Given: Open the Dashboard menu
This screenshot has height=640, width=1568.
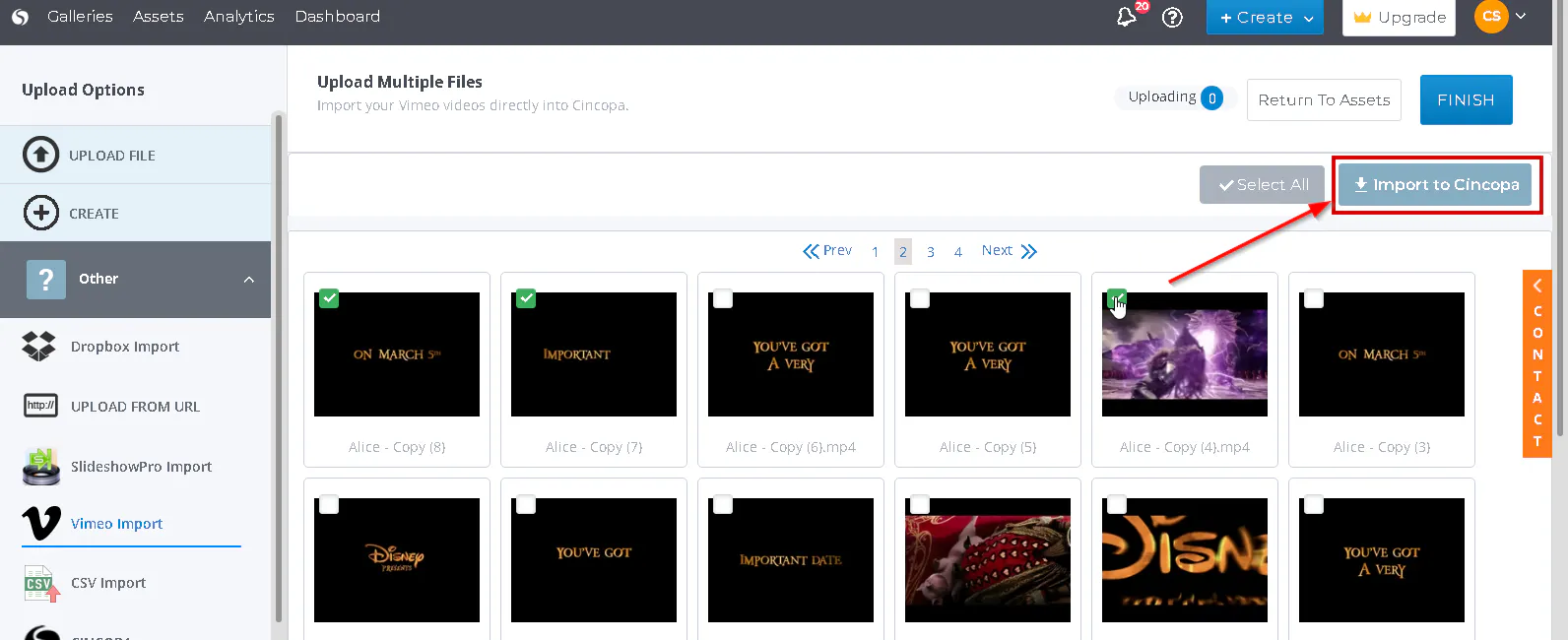Looking at the screenshot, I should pos(338,17).
